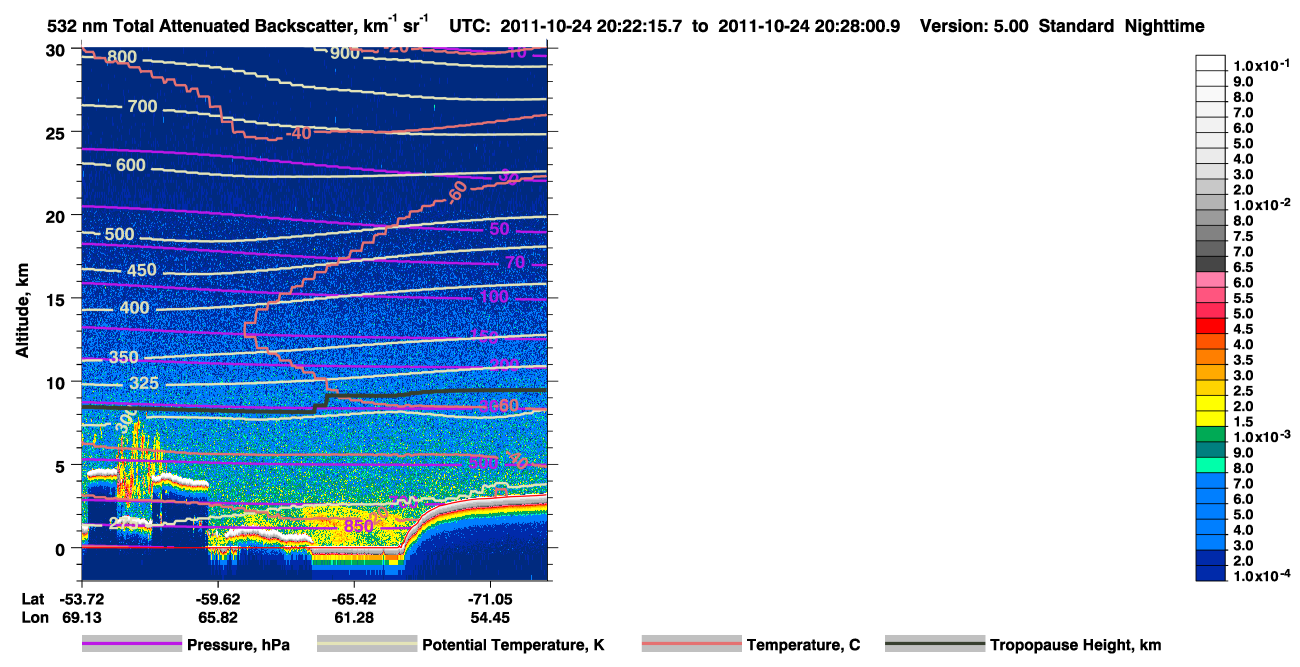This screenshot has width=1300, height=667.
Task: Click the 800 potential temperature contour label
Action: pos(122,57)
